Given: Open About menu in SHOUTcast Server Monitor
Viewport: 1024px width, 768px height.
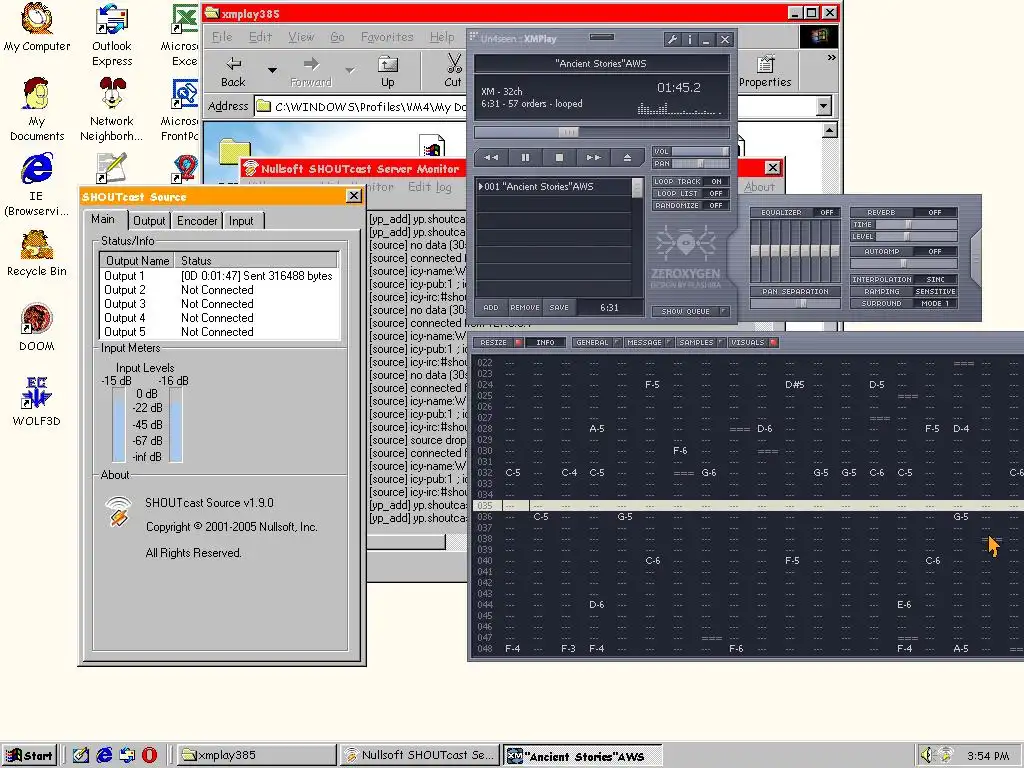Looking at the screenshot, I should [x=760, y=187].
